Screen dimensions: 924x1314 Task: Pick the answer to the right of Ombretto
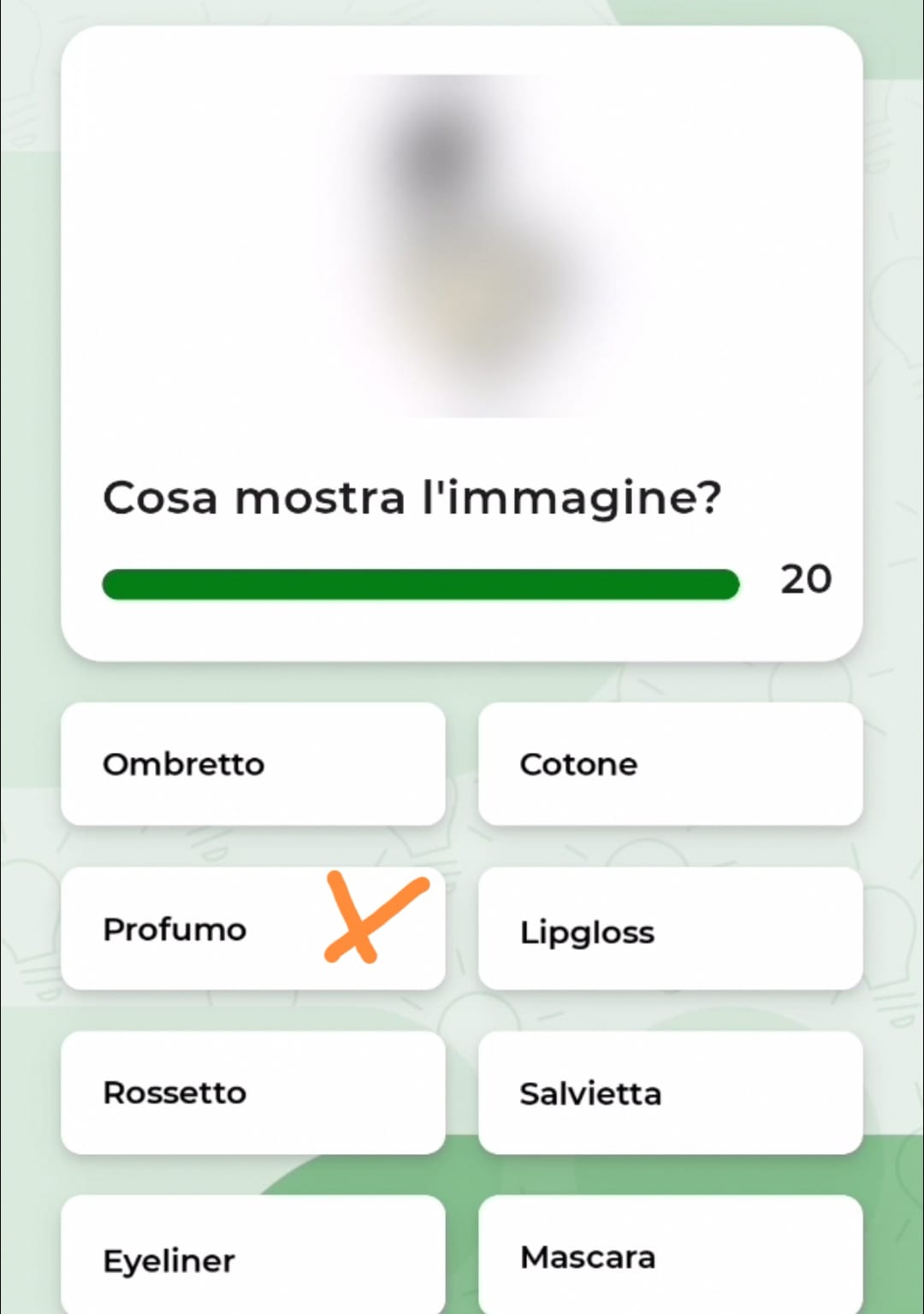pos(670,764)
